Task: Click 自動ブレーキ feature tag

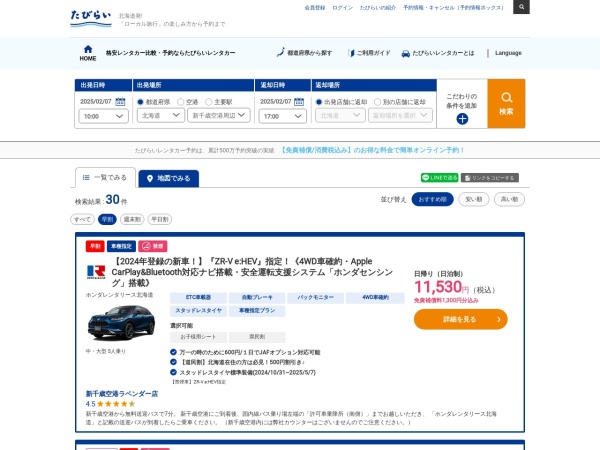Action: (x=257, y=297)
